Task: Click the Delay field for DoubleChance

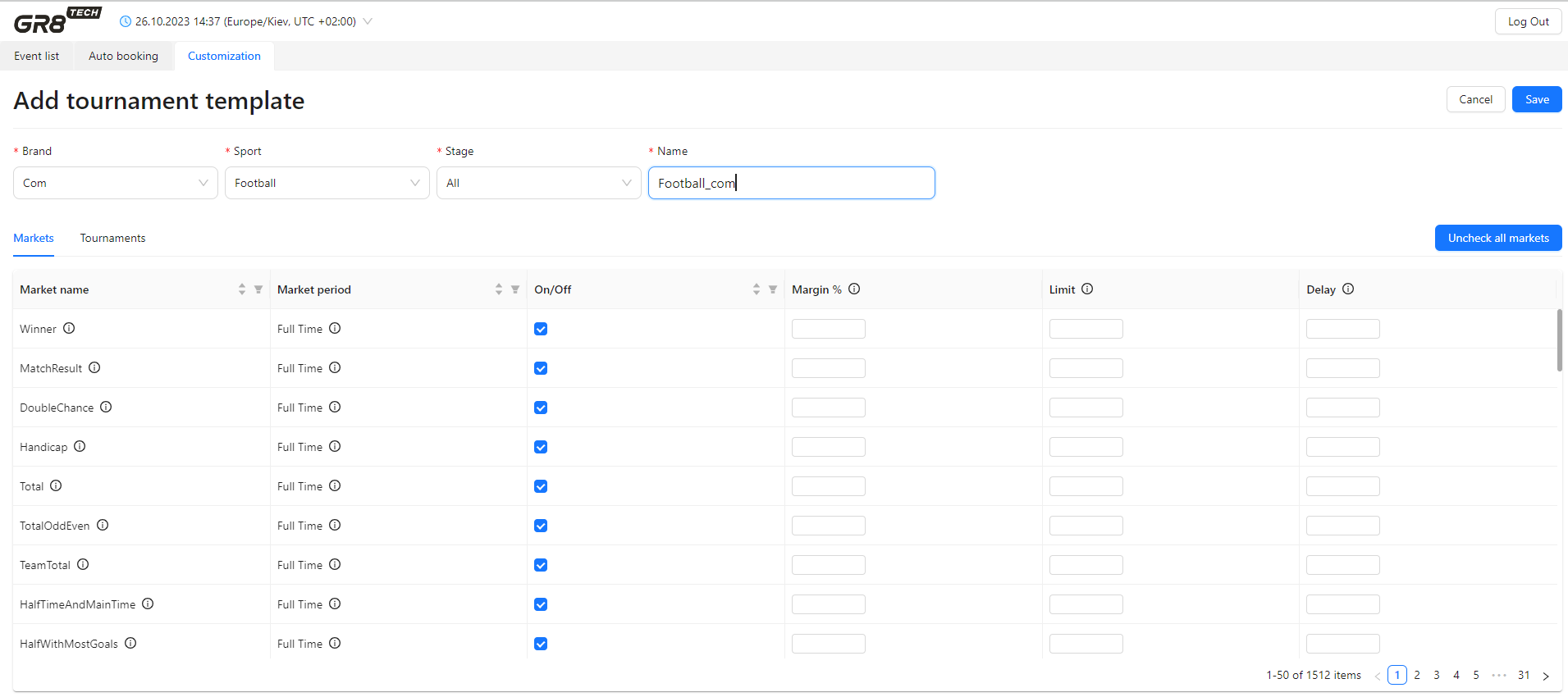Action: [x=1343, y=408]
